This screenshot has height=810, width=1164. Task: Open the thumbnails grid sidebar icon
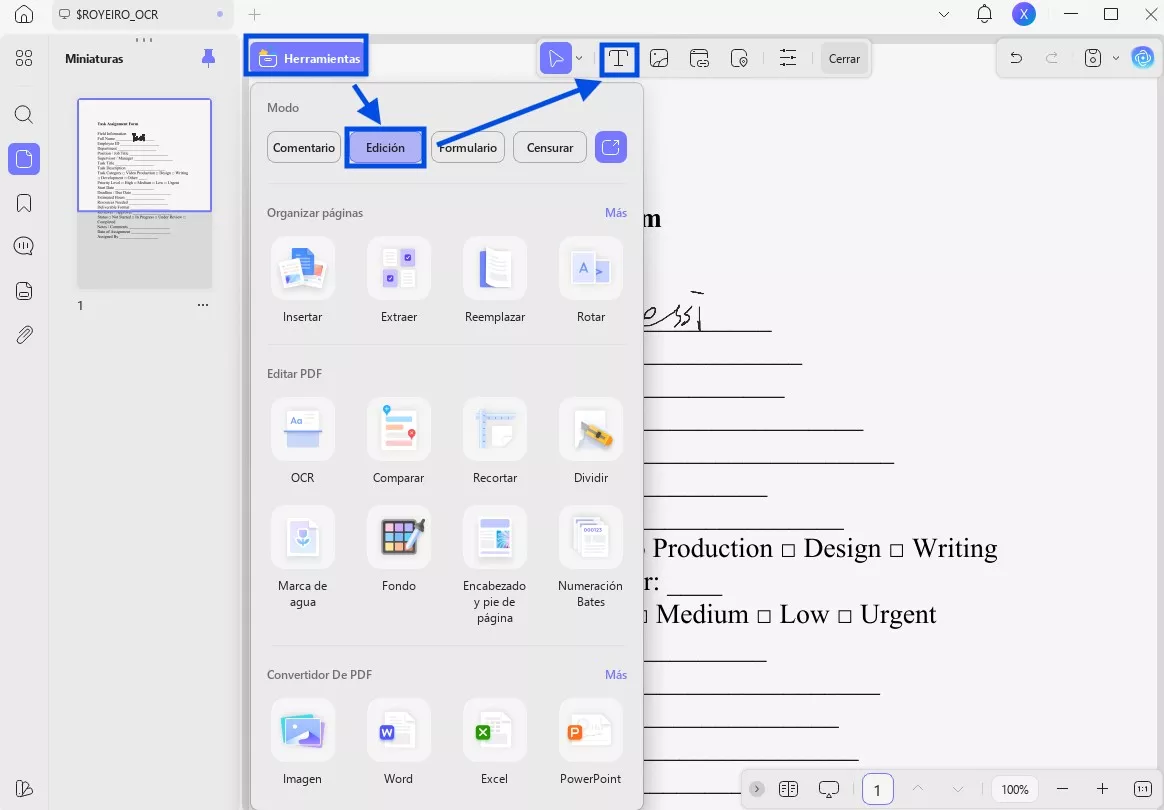pyautogui.click(x=24, y=58)
